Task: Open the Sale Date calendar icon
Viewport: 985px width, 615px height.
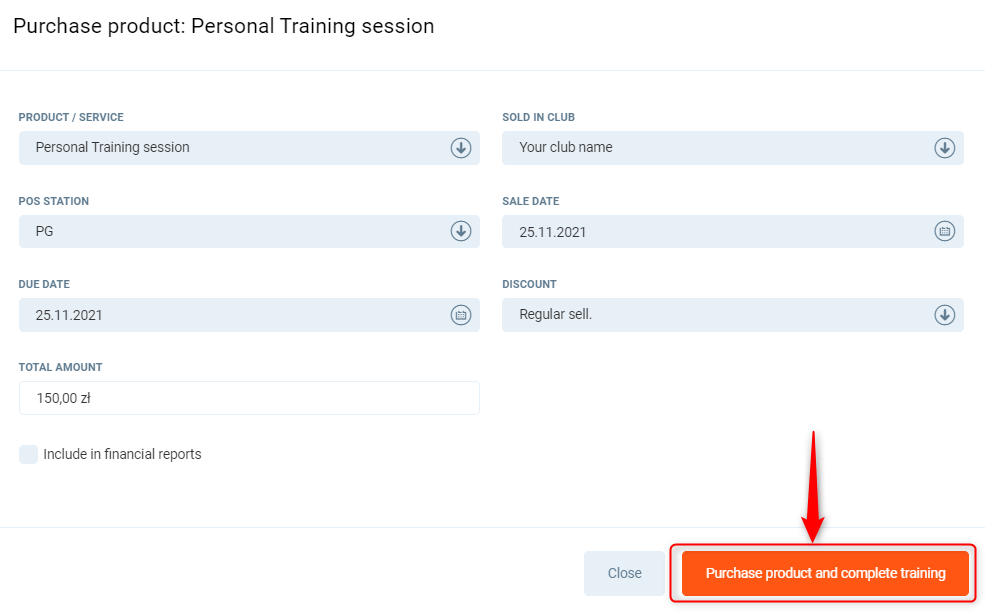Action: [x=944, y=231]
